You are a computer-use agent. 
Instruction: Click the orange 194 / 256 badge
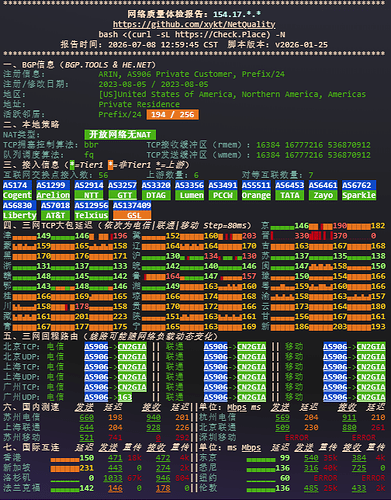tap(173, 114)
